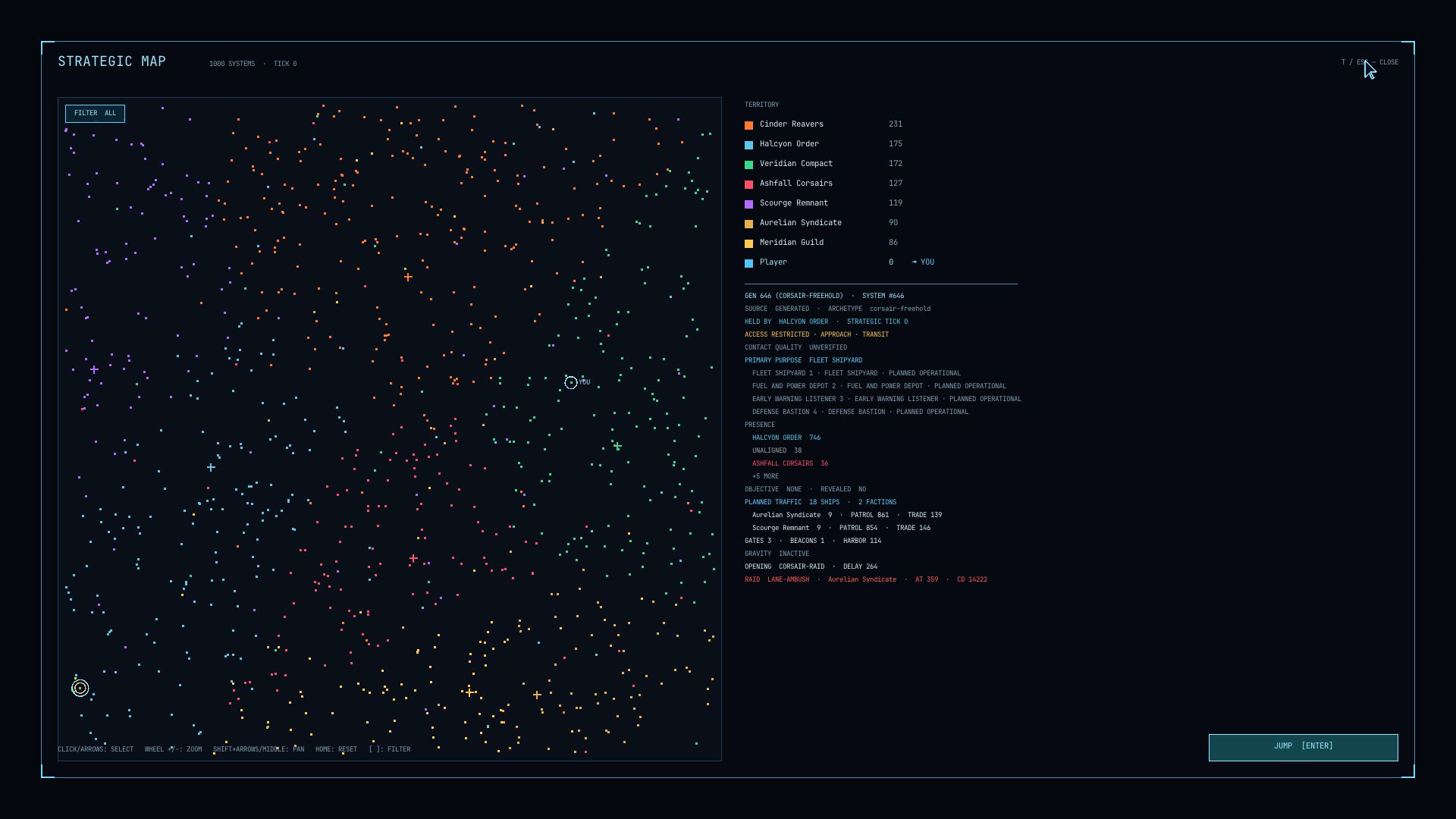Viewport: 1456px width, 819px height.
Task: Select the orange cross capital marker on map
Action: pyautogui.click(x=408, y=277)
